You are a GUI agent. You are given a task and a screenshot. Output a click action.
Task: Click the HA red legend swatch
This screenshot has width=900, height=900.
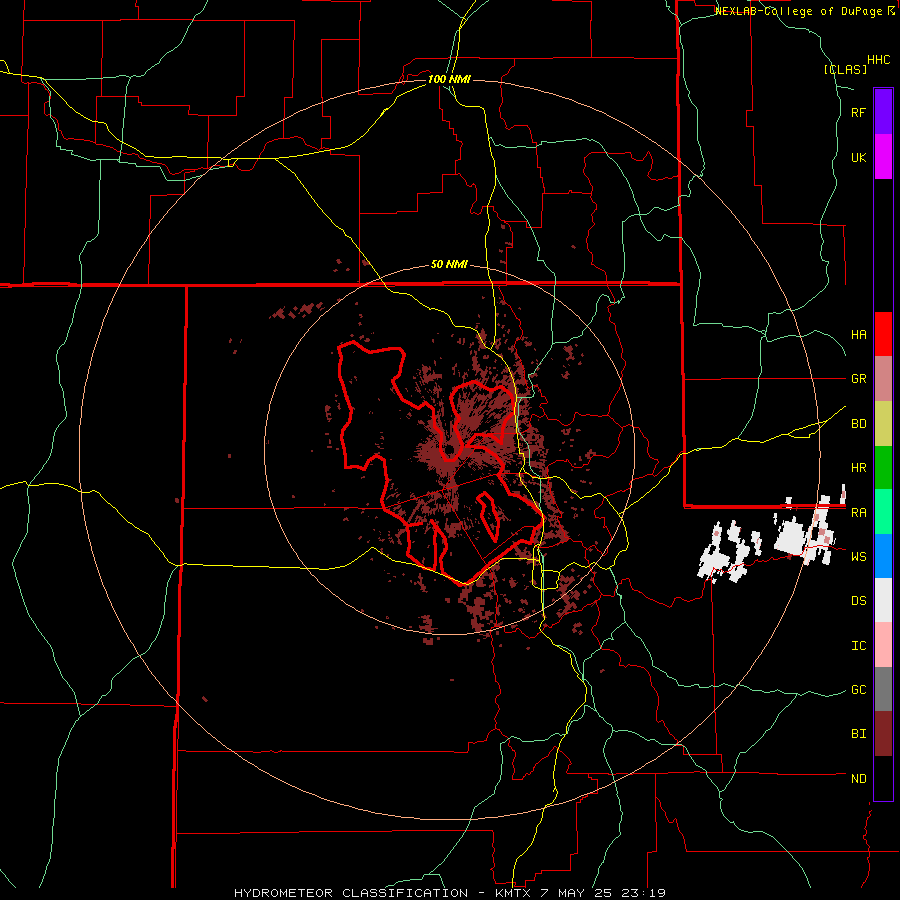coord(883,334)
